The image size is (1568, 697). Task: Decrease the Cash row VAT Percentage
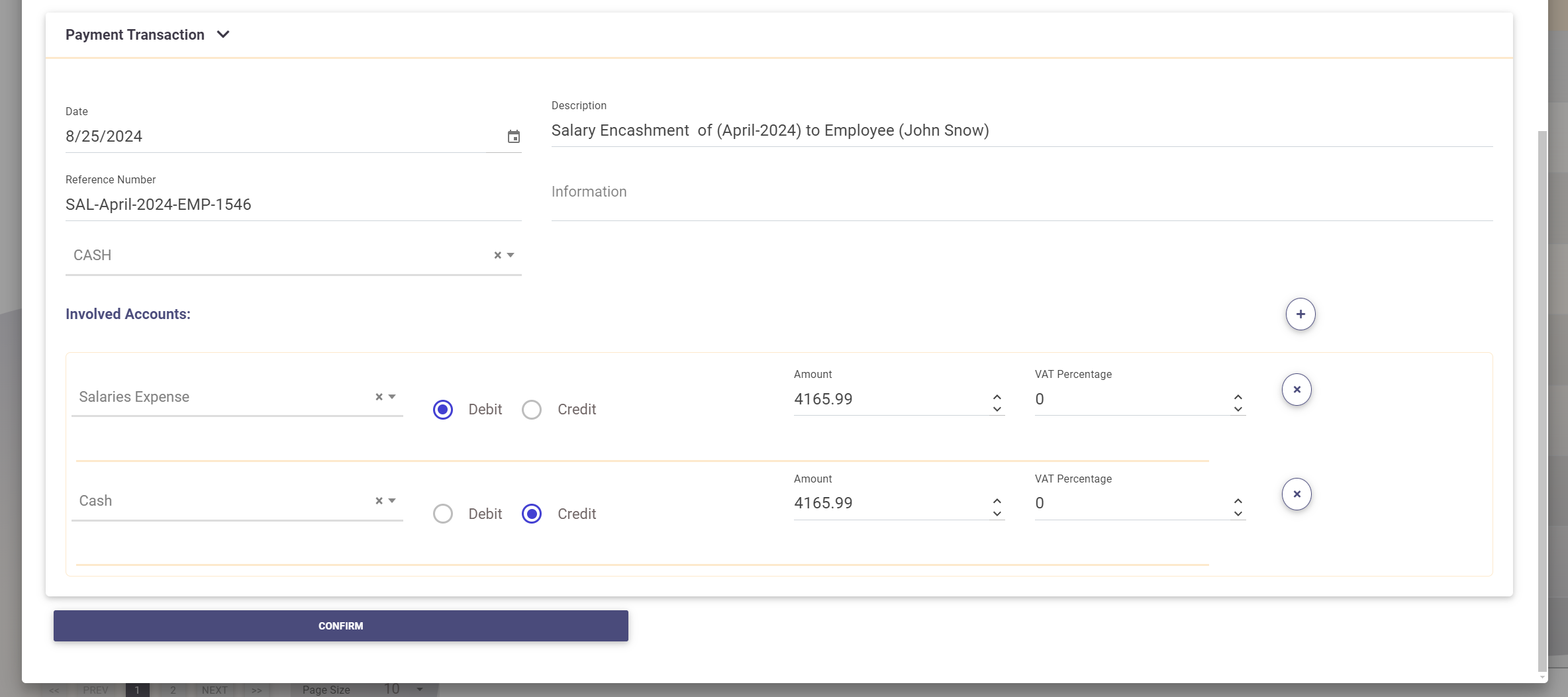1238,514
